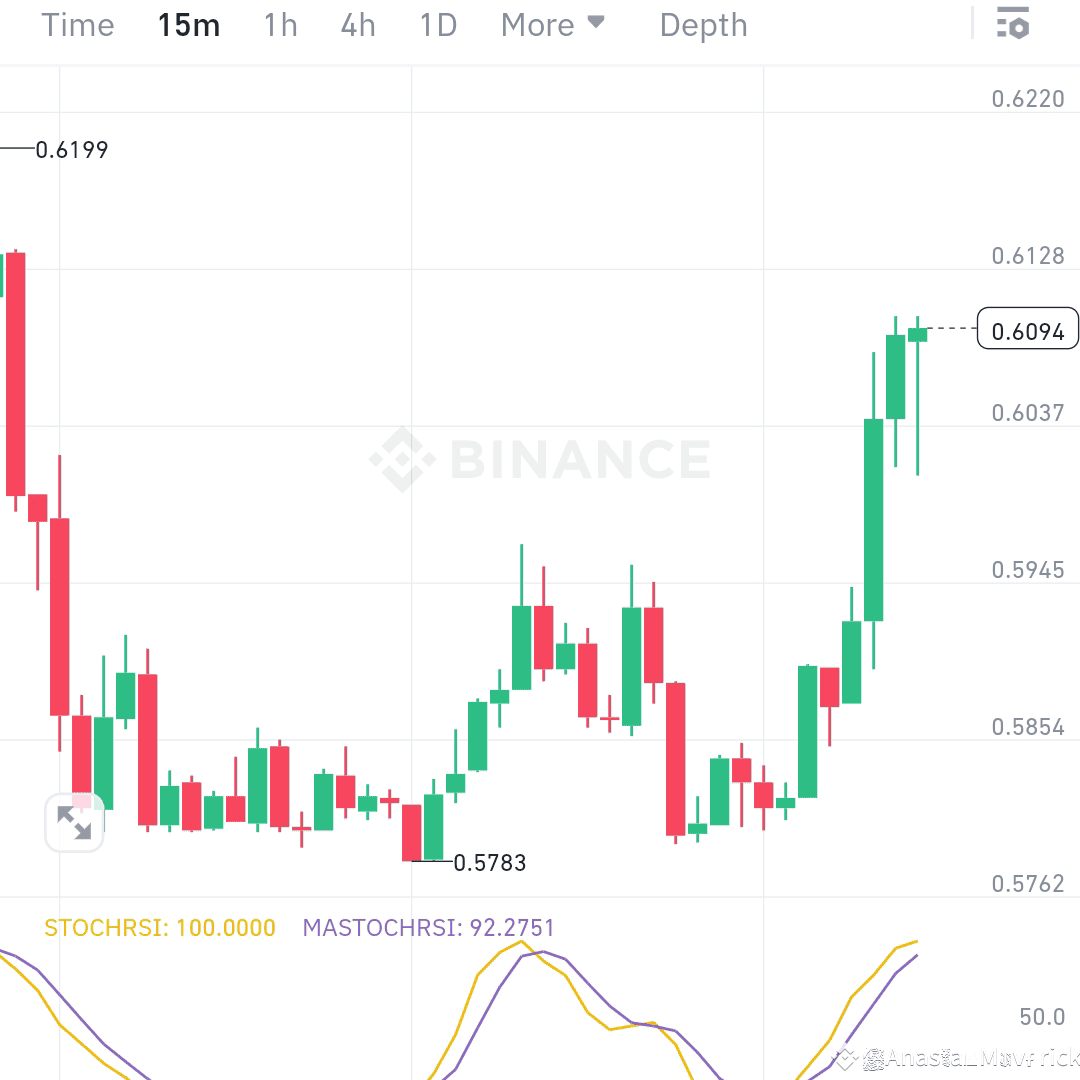The height and width of the screenshot is (1080, 1080).
Task: Click the current price label 0.6094
Action: pyautogui.click(x=1027, y=328)
